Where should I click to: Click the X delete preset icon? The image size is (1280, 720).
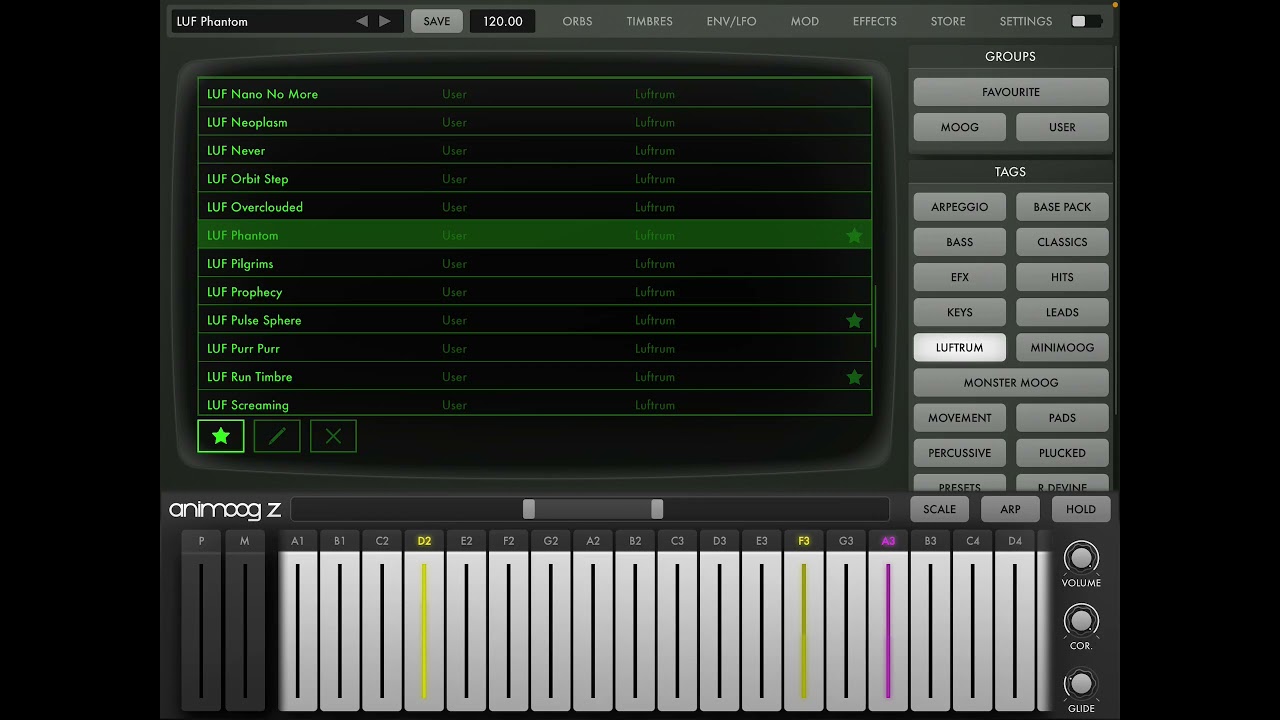pos(333,436)
